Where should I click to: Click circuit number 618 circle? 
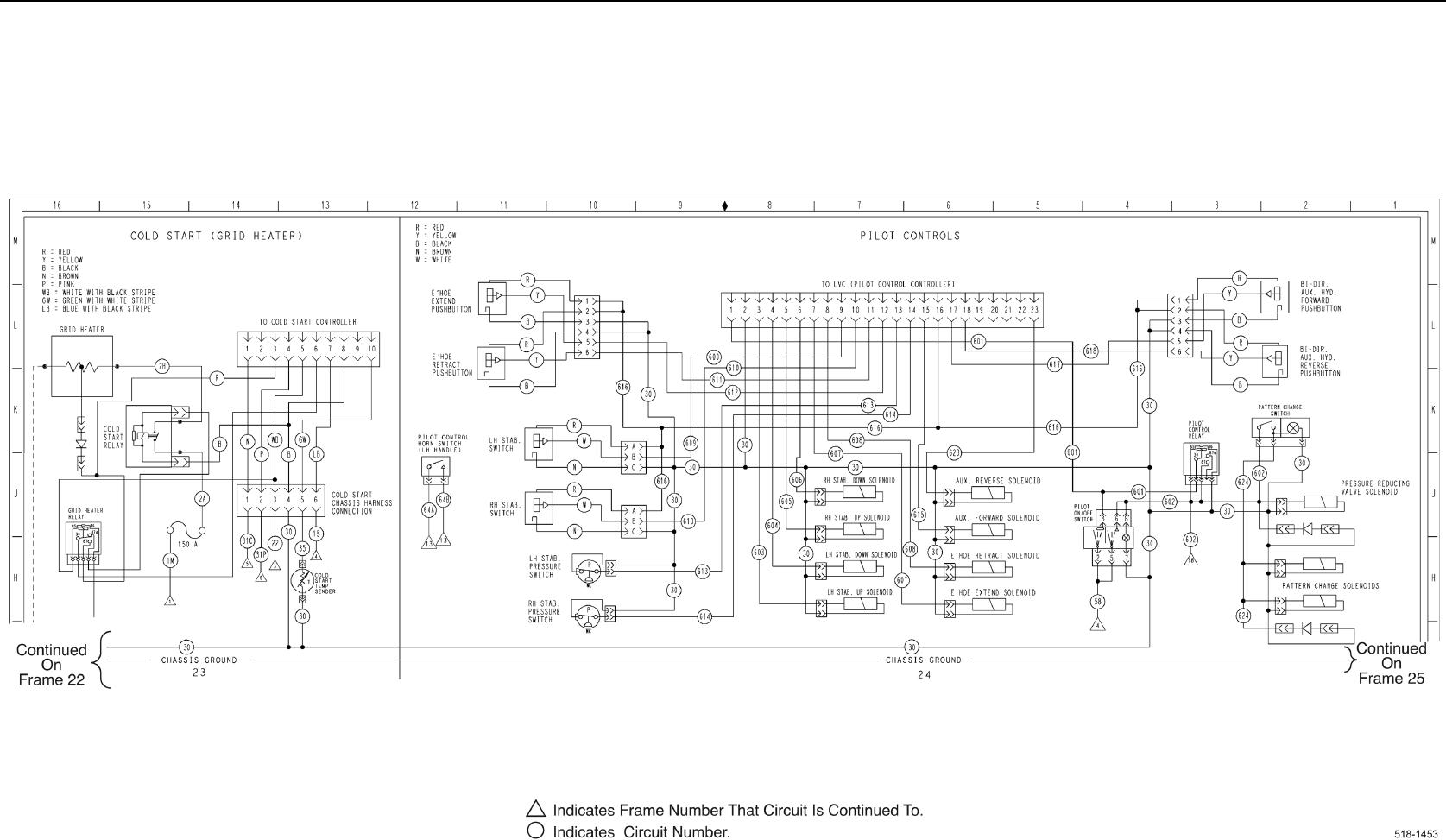[1090, 351]
